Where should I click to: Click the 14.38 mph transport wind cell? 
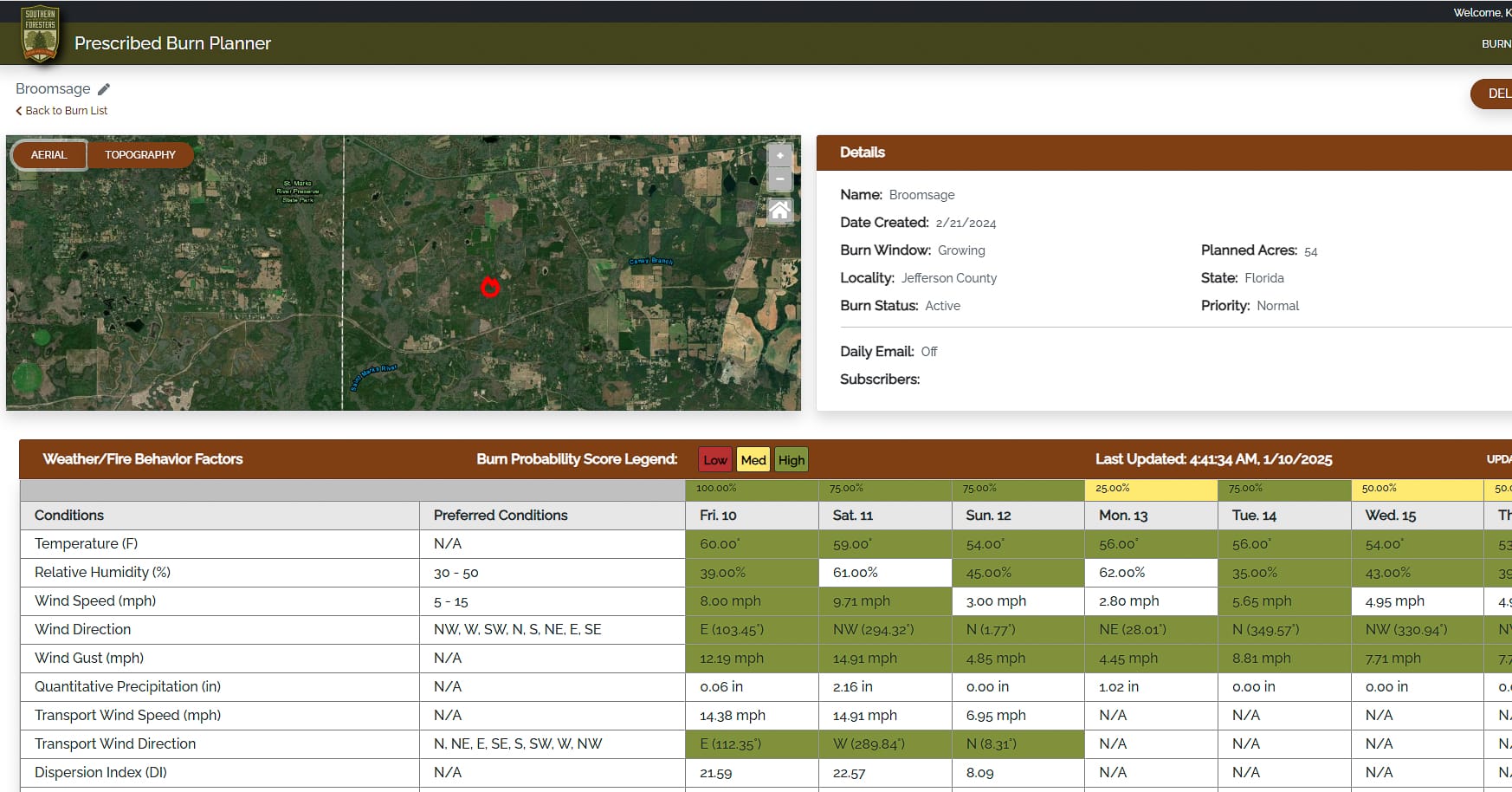(x=752, y=716)
